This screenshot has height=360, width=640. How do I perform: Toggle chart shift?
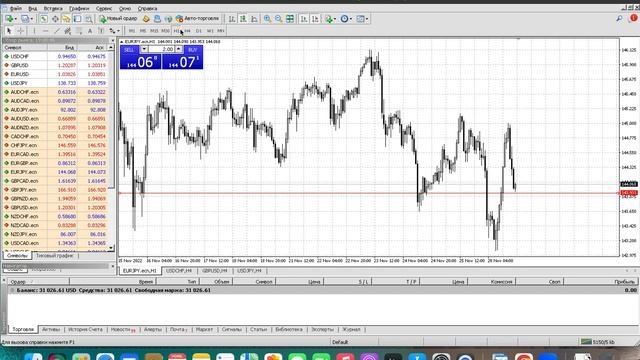pos(315,19)
